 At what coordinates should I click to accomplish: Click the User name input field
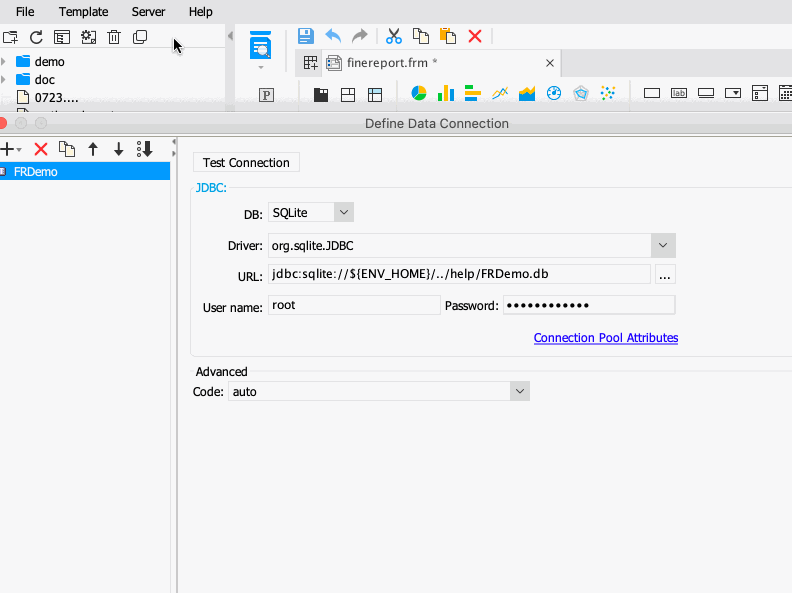[x=354, y=305]
